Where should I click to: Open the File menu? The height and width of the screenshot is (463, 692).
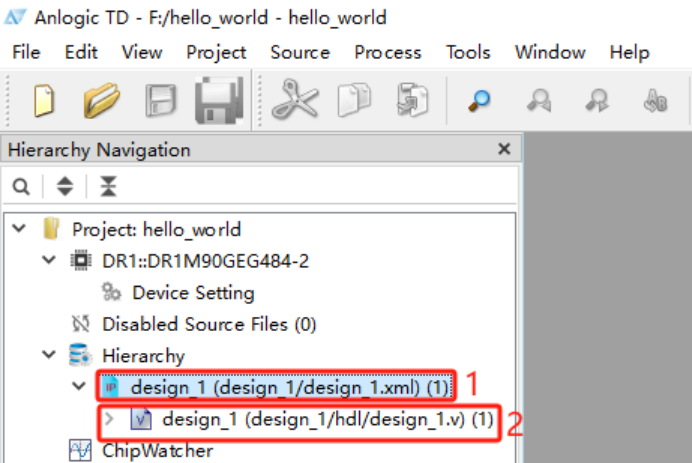(x=26, y=53)
